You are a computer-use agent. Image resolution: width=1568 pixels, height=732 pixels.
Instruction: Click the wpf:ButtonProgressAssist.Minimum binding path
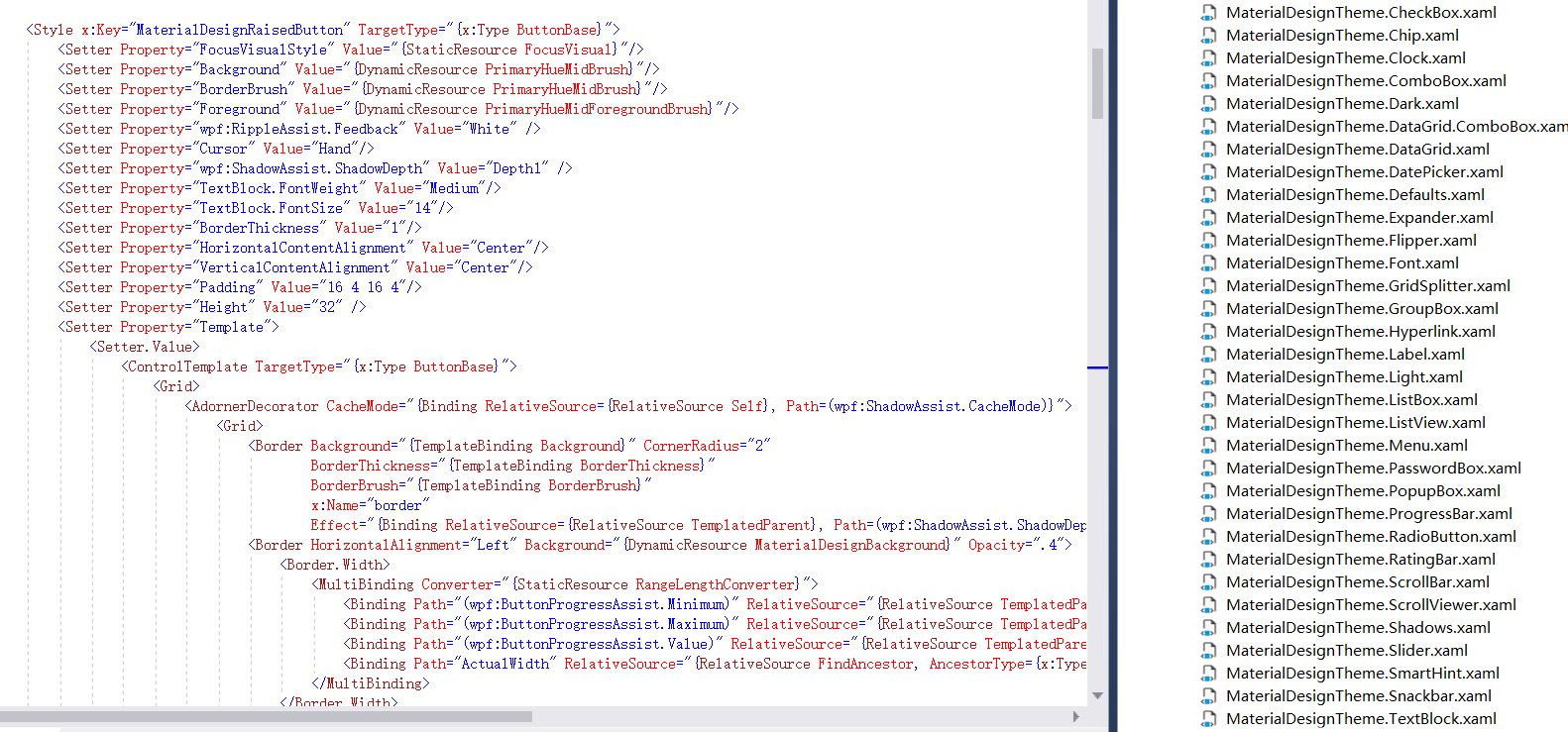tap(596, 604)
